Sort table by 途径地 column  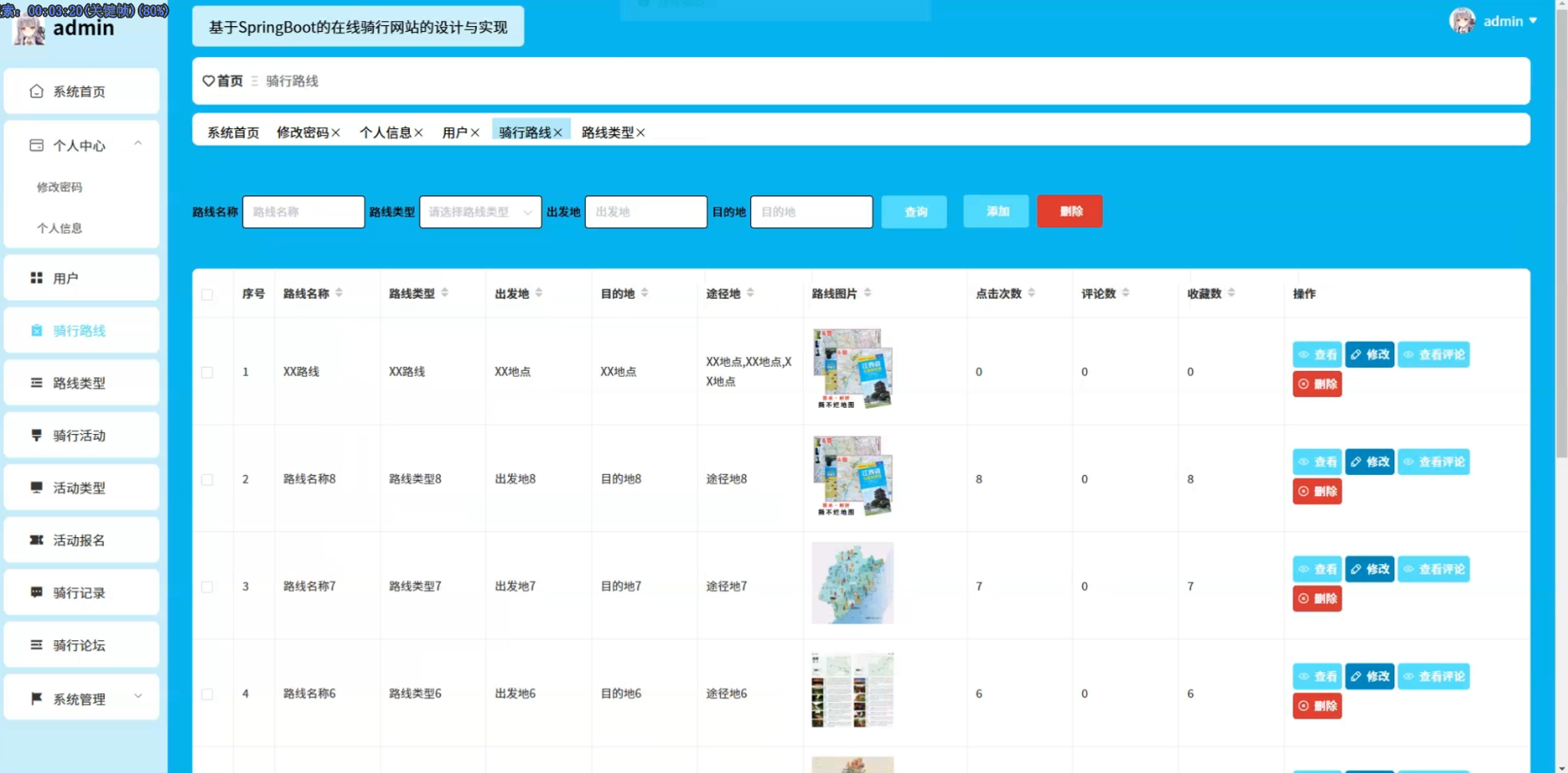(750, 293)
